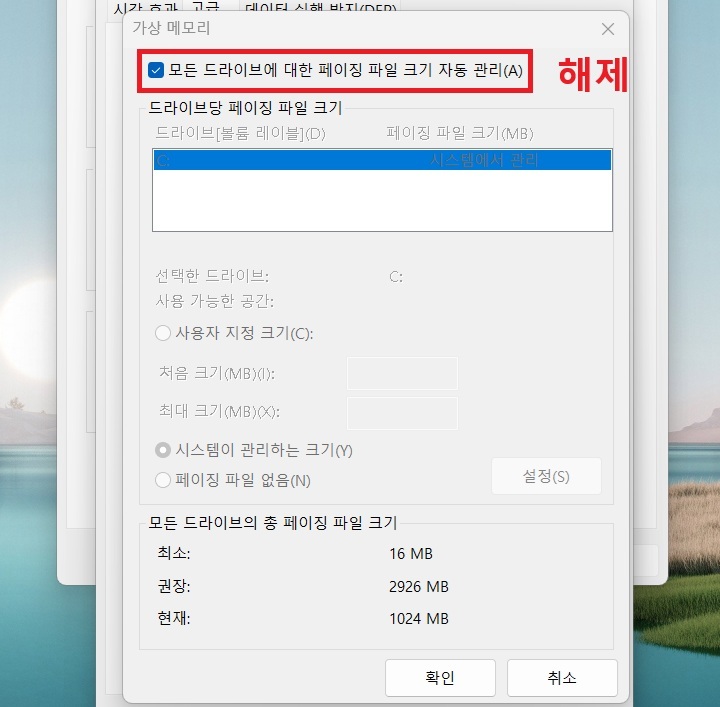This screenshot has height=707, width=720.
Task: Click the 1024 MB current value
Action: click(419, 618)
